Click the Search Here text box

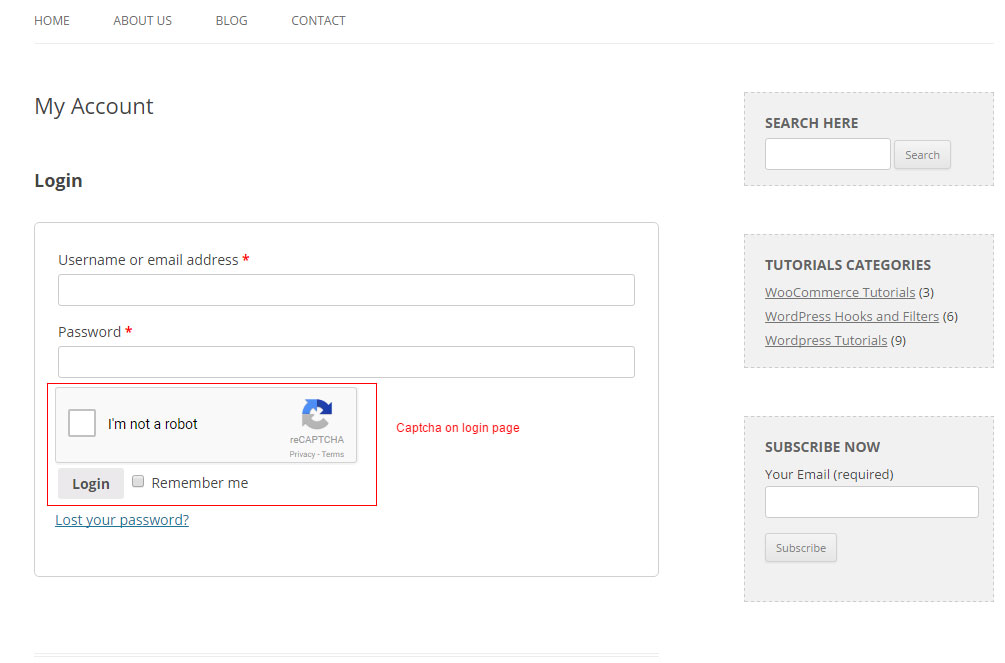pos(827,154)
